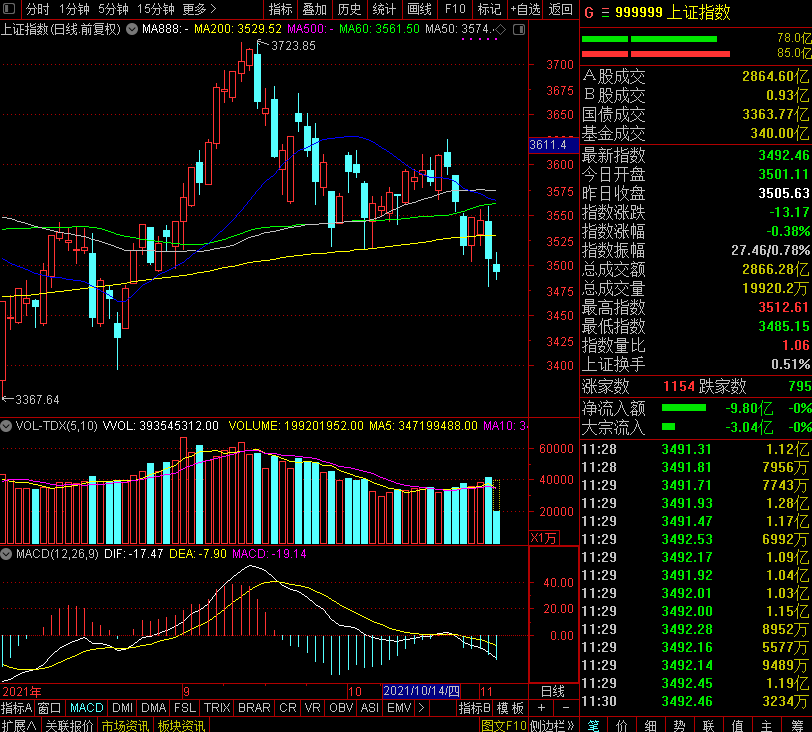The height and width of the screenshot is (732, 812).
Task: Expand the 更多 timeframe list
Action: click(199, 9)
